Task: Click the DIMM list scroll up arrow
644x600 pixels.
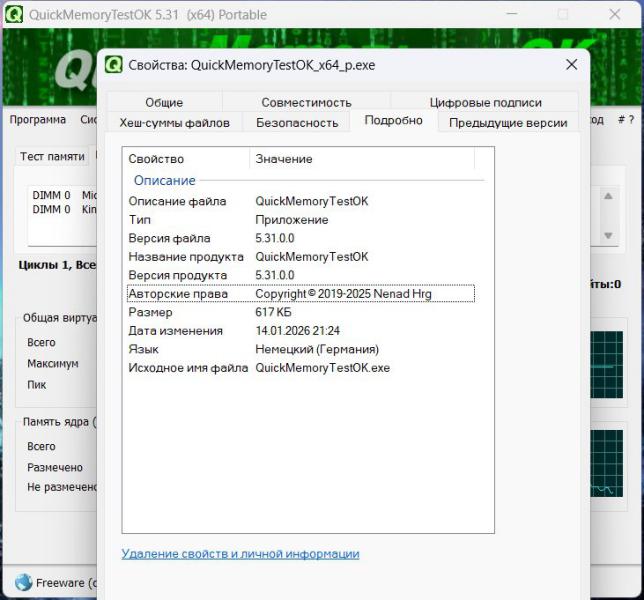Action: tap(608, 196)
